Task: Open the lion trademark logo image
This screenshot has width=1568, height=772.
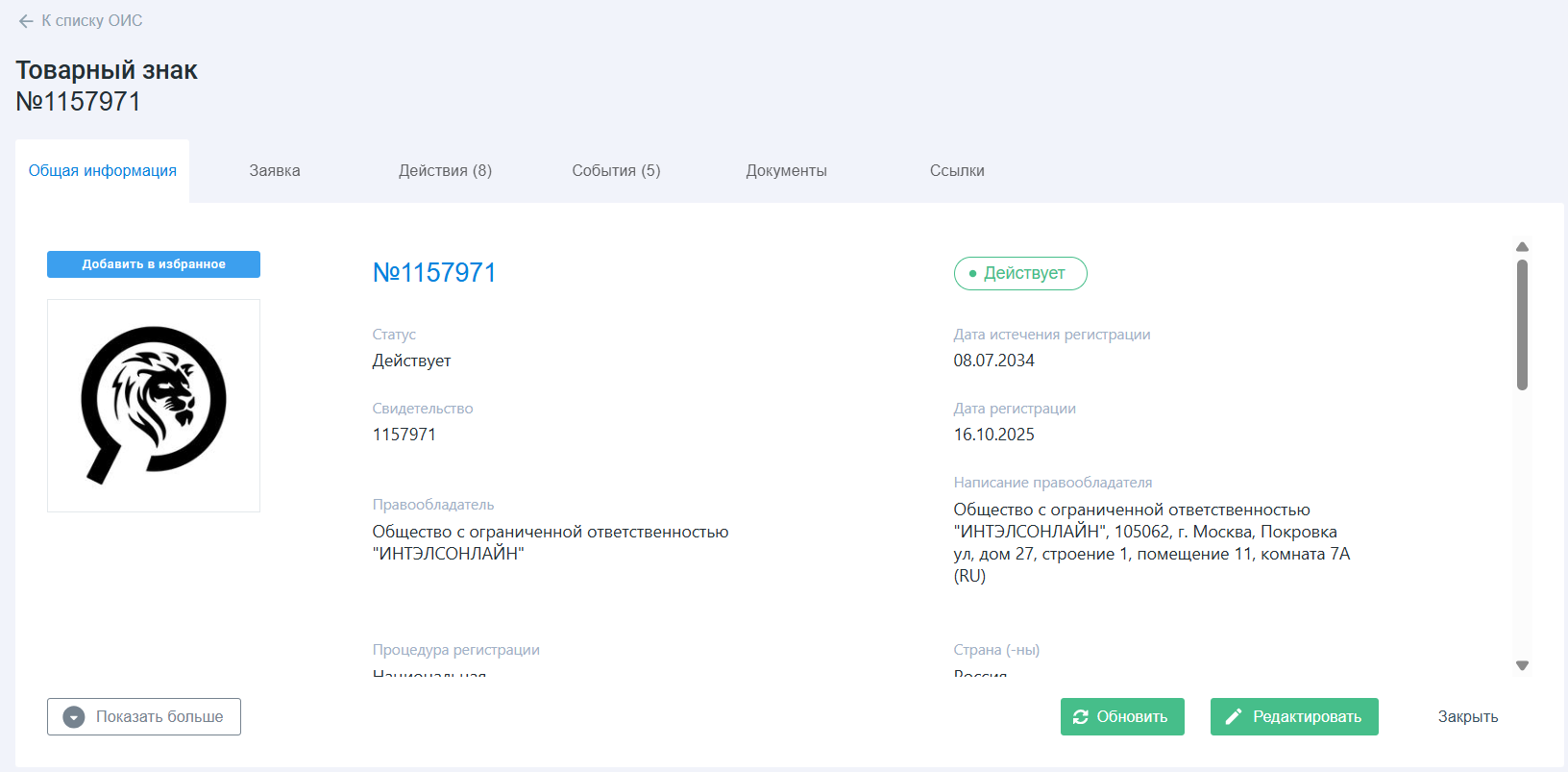Action: [154, 405]
